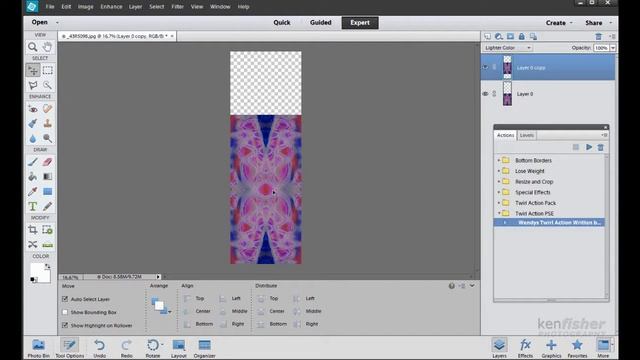Select the Smart Brush tool

[33, 123]
